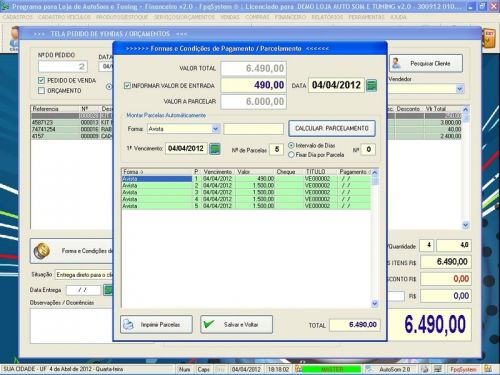Image resolution: width=500 pixels, height=375 pixels.
Task: Open the FINANCEIRO menu
Action: coord(290,17)
